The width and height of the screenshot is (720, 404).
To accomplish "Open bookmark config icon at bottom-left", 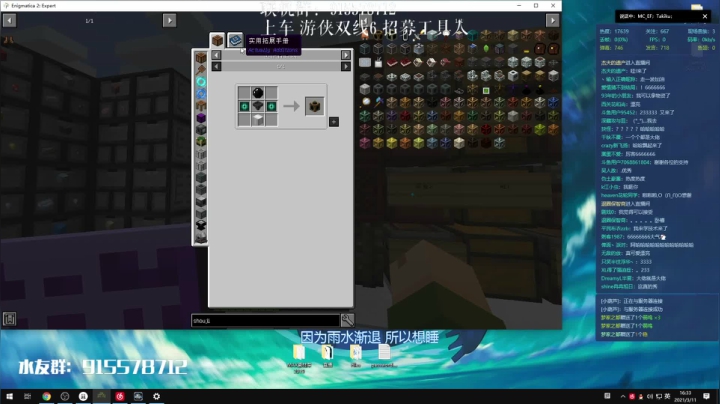I will [x=9, y=319].
